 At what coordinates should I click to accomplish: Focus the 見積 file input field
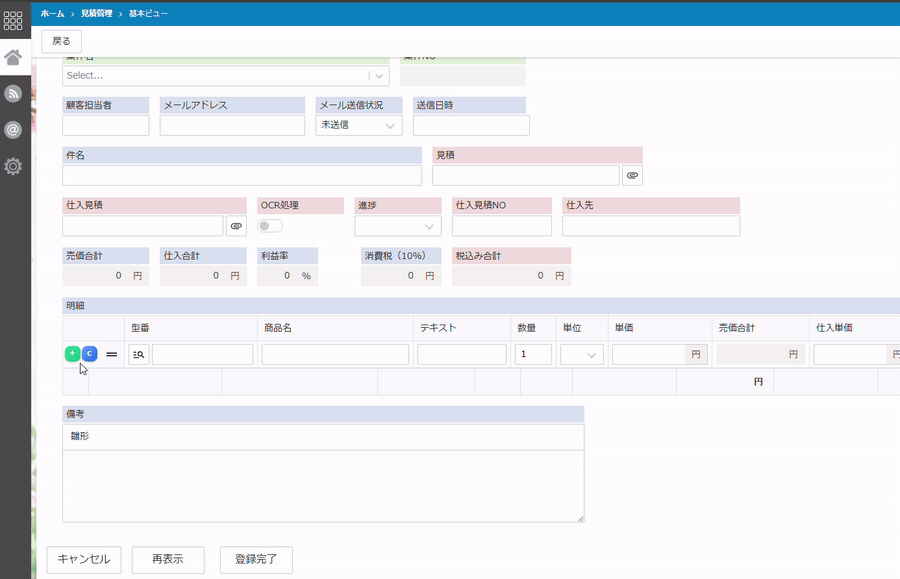click(526, 176)
